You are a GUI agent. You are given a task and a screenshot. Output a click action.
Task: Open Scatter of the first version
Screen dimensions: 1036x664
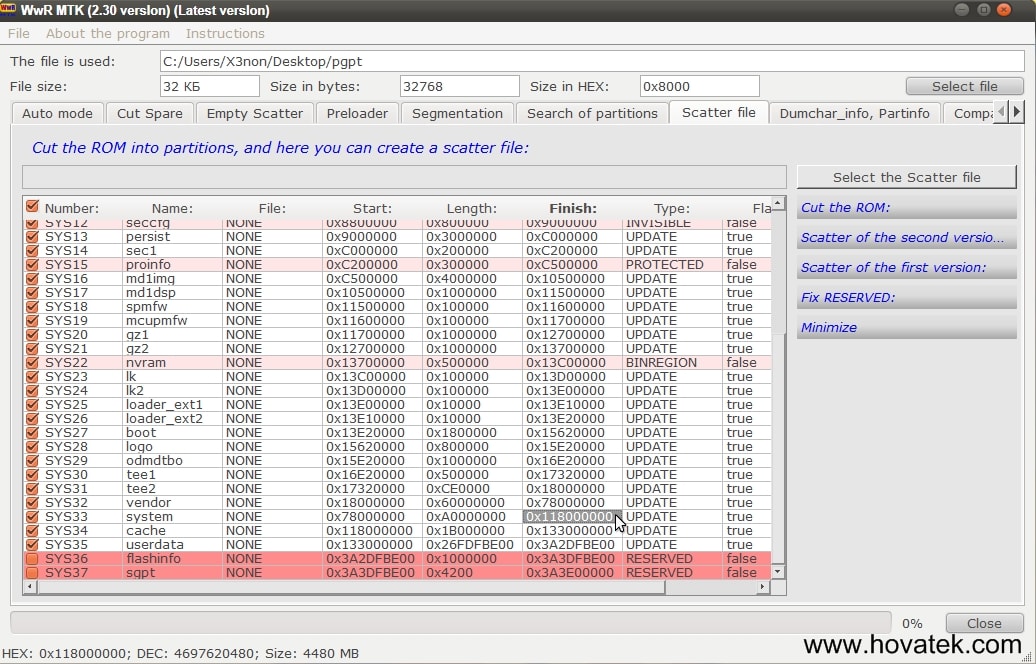(903, 268)
